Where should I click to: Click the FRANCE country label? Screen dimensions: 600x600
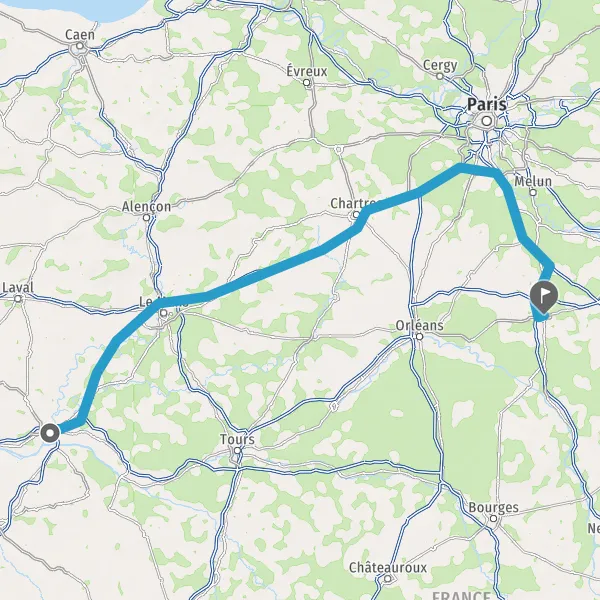[x=461, y=595]
